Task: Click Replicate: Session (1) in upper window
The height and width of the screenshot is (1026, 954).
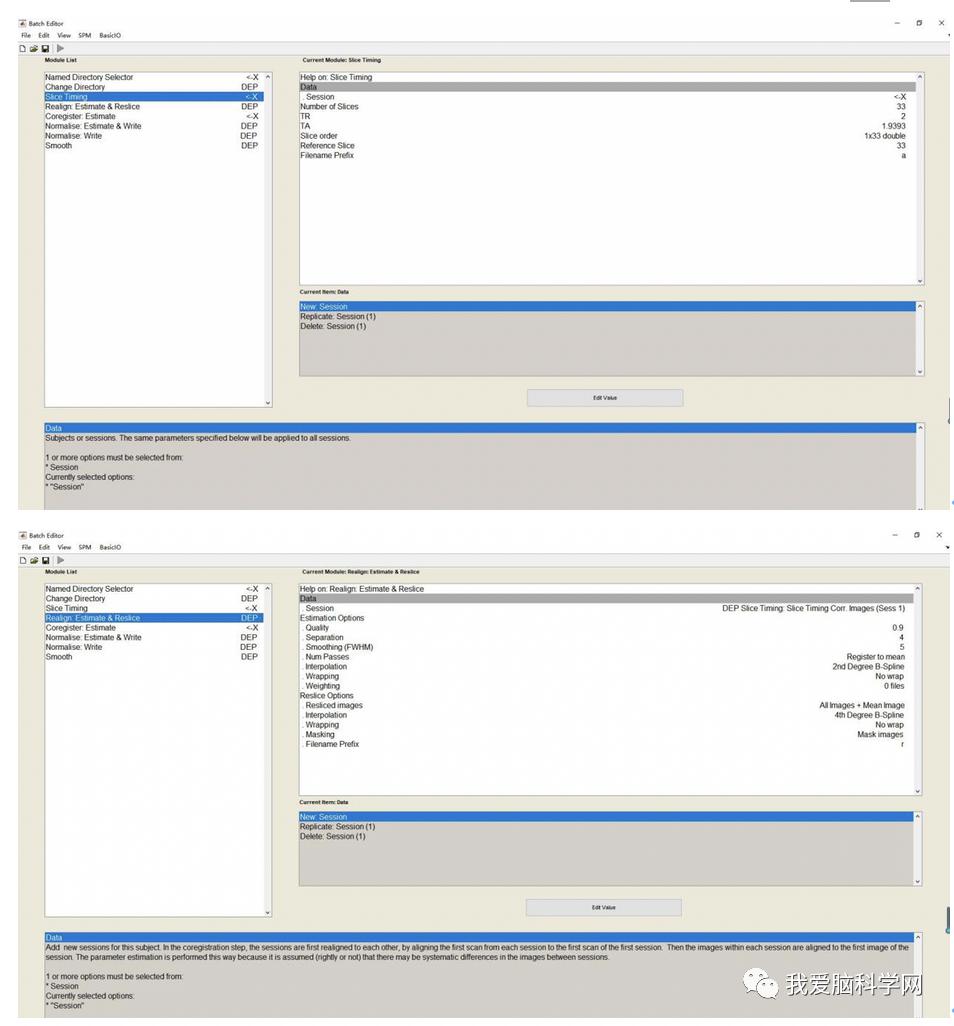Action: coord(607,317)
